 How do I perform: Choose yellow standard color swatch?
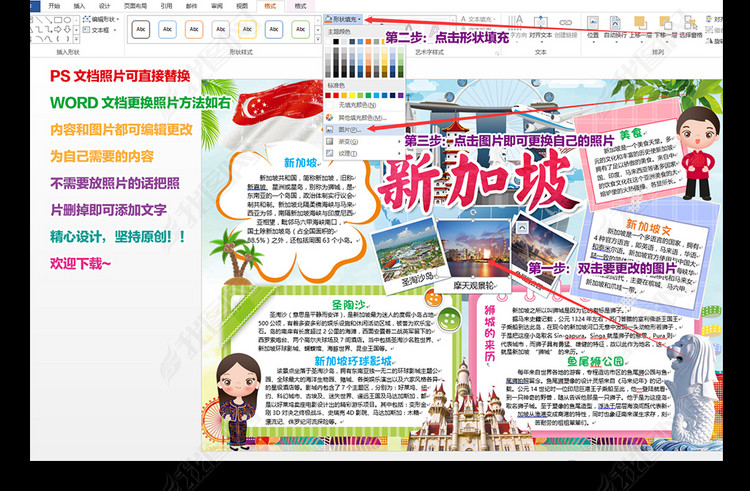tap(352, 96)
